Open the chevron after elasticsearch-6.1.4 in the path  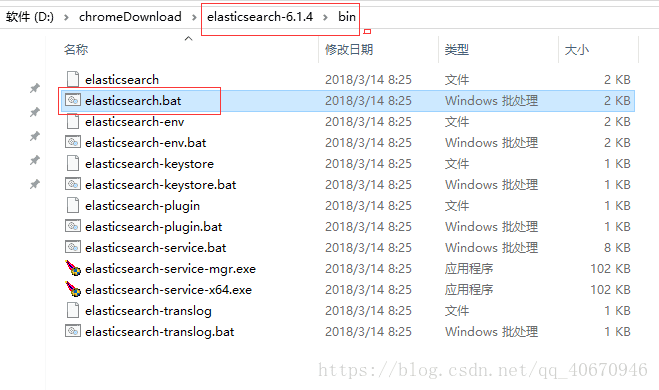coord(325,17)
